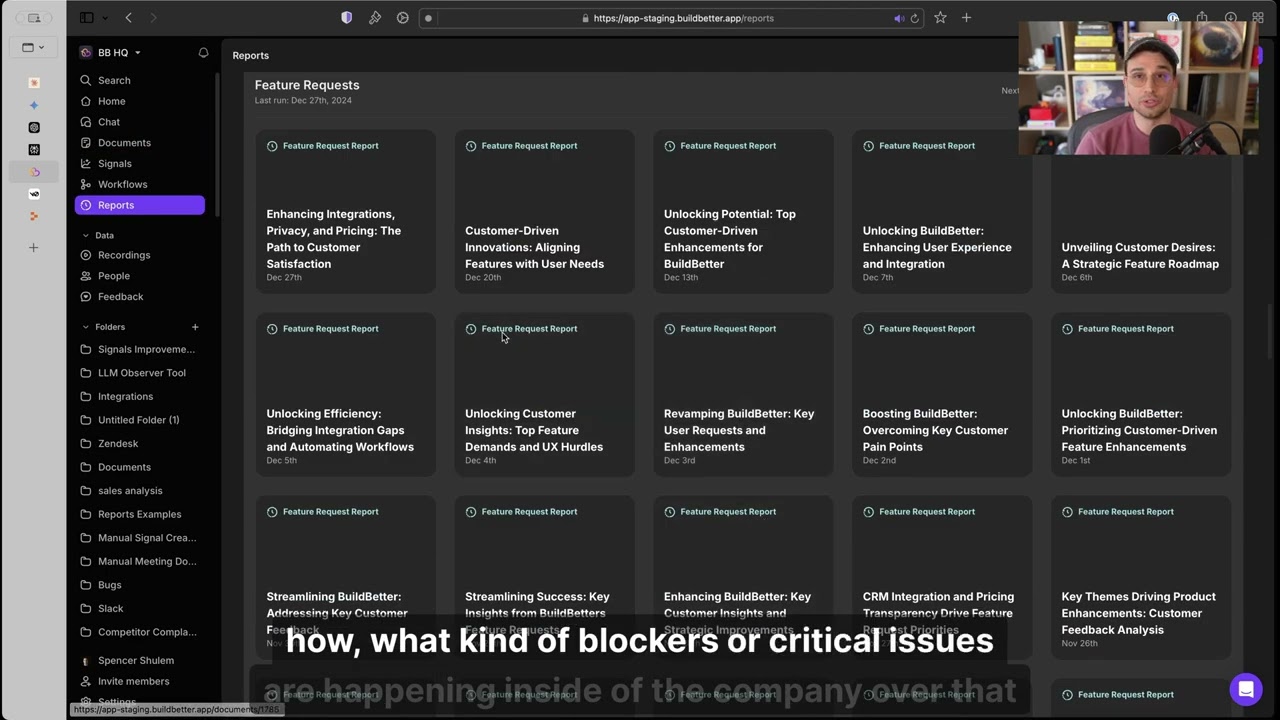This screenshot has width=1280, height=720.
Task: Open the Slack folder
Action: [x=140, y=609]
